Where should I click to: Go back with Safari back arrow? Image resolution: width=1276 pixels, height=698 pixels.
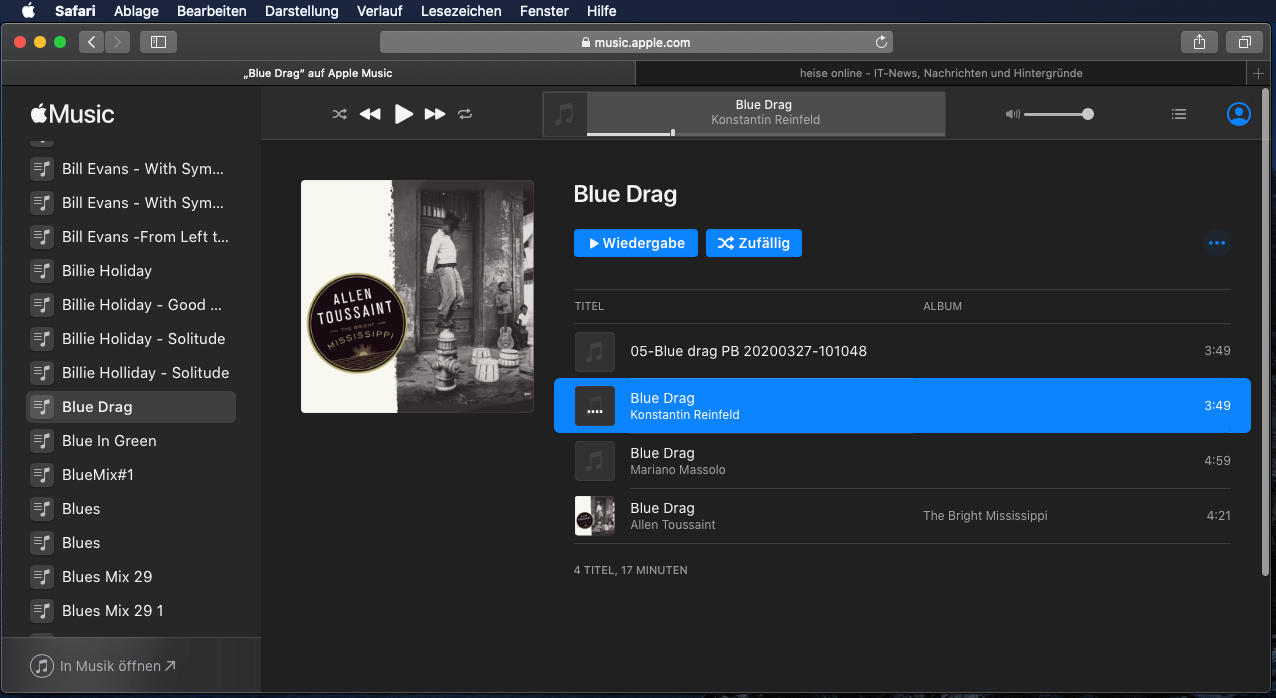[92, 42]
